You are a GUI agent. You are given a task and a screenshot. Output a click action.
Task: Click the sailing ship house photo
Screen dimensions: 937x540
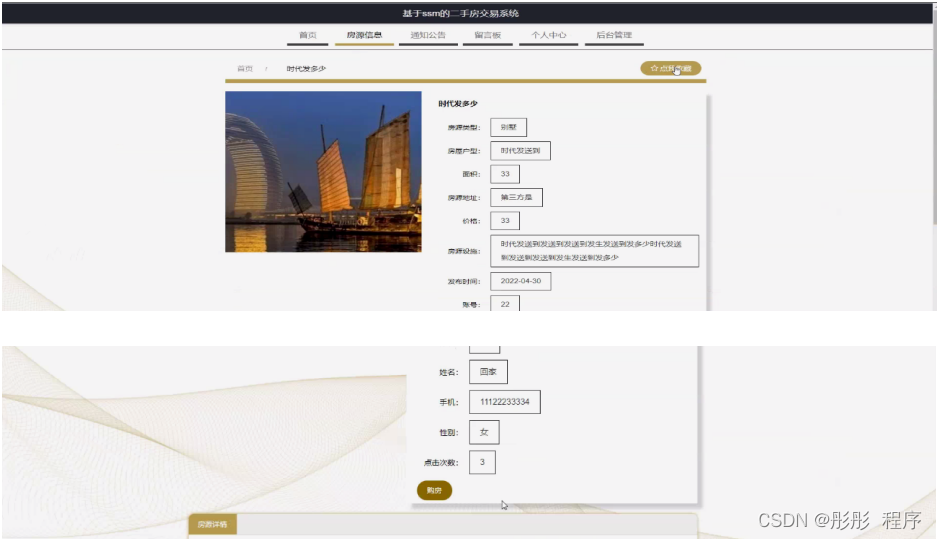[323, 171]
